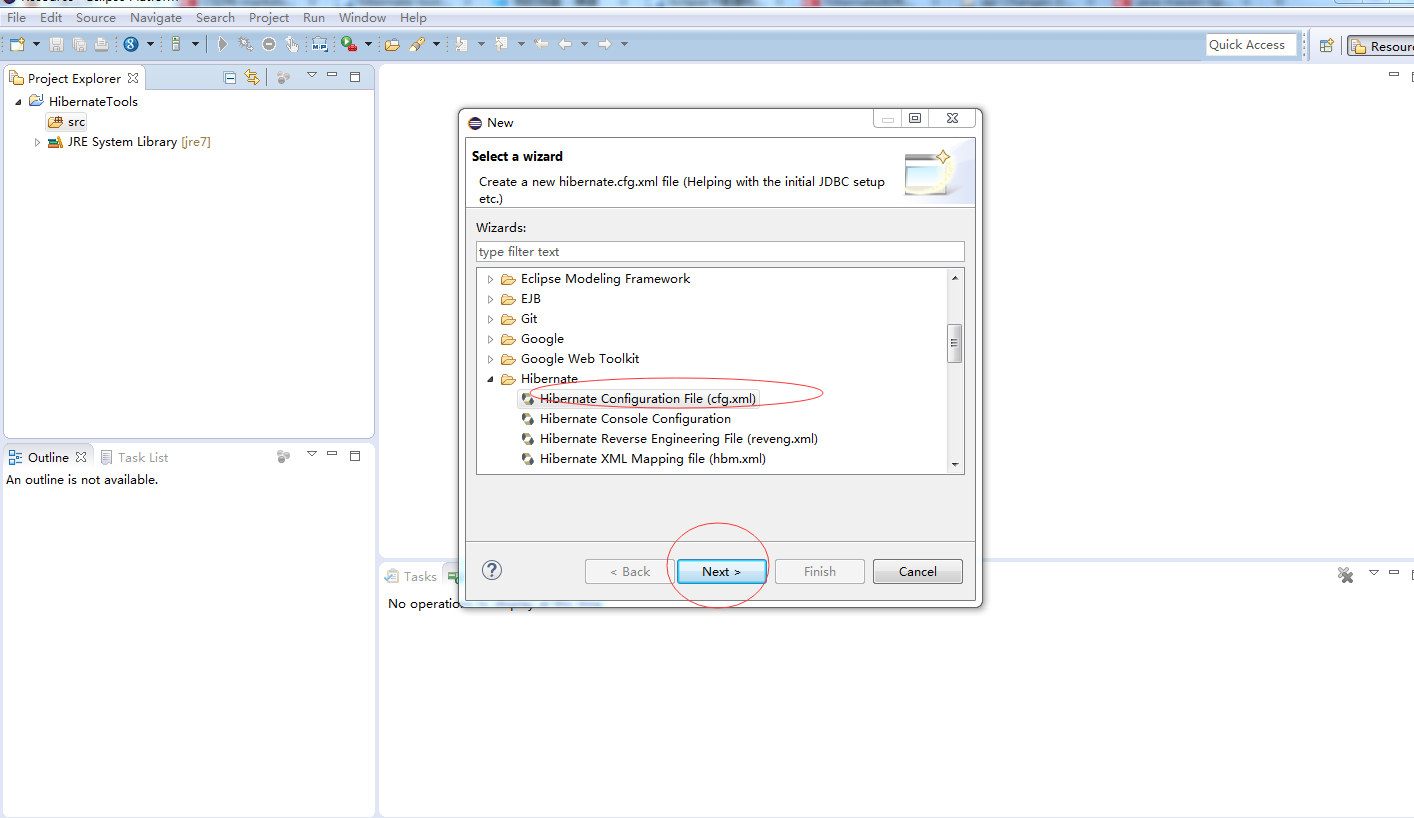Open the Source menu

pyautogui.click(x=96, y=17)
